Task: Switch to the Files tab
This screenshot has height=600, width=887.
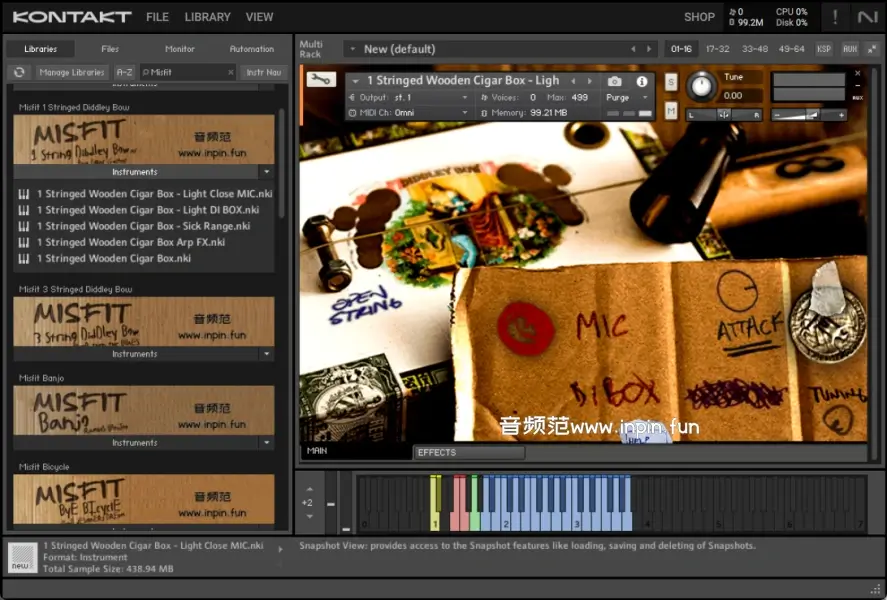Action: [110, 48]
